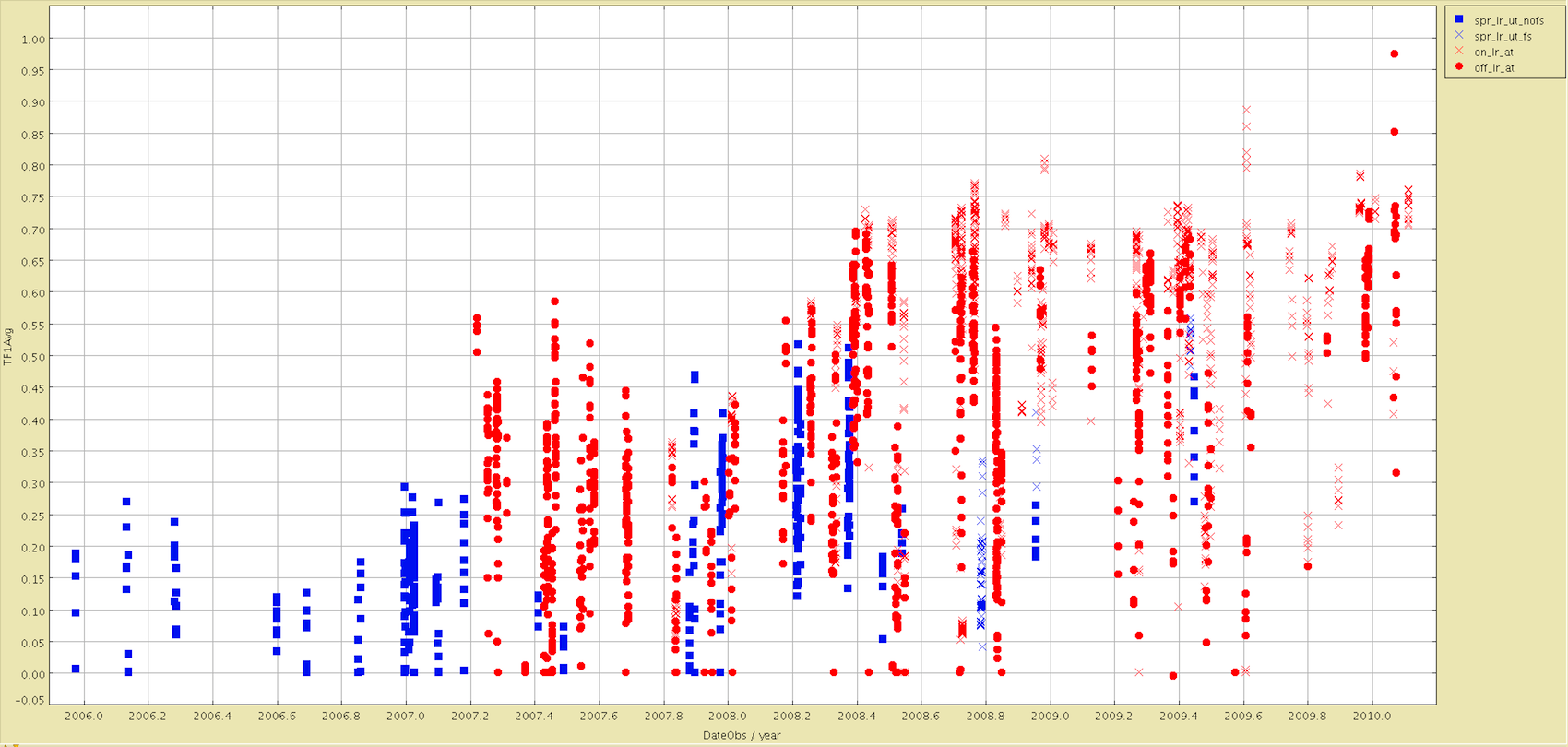
Task: Click the 2006.0 x-axis tick label
Action: coord(83,716)
